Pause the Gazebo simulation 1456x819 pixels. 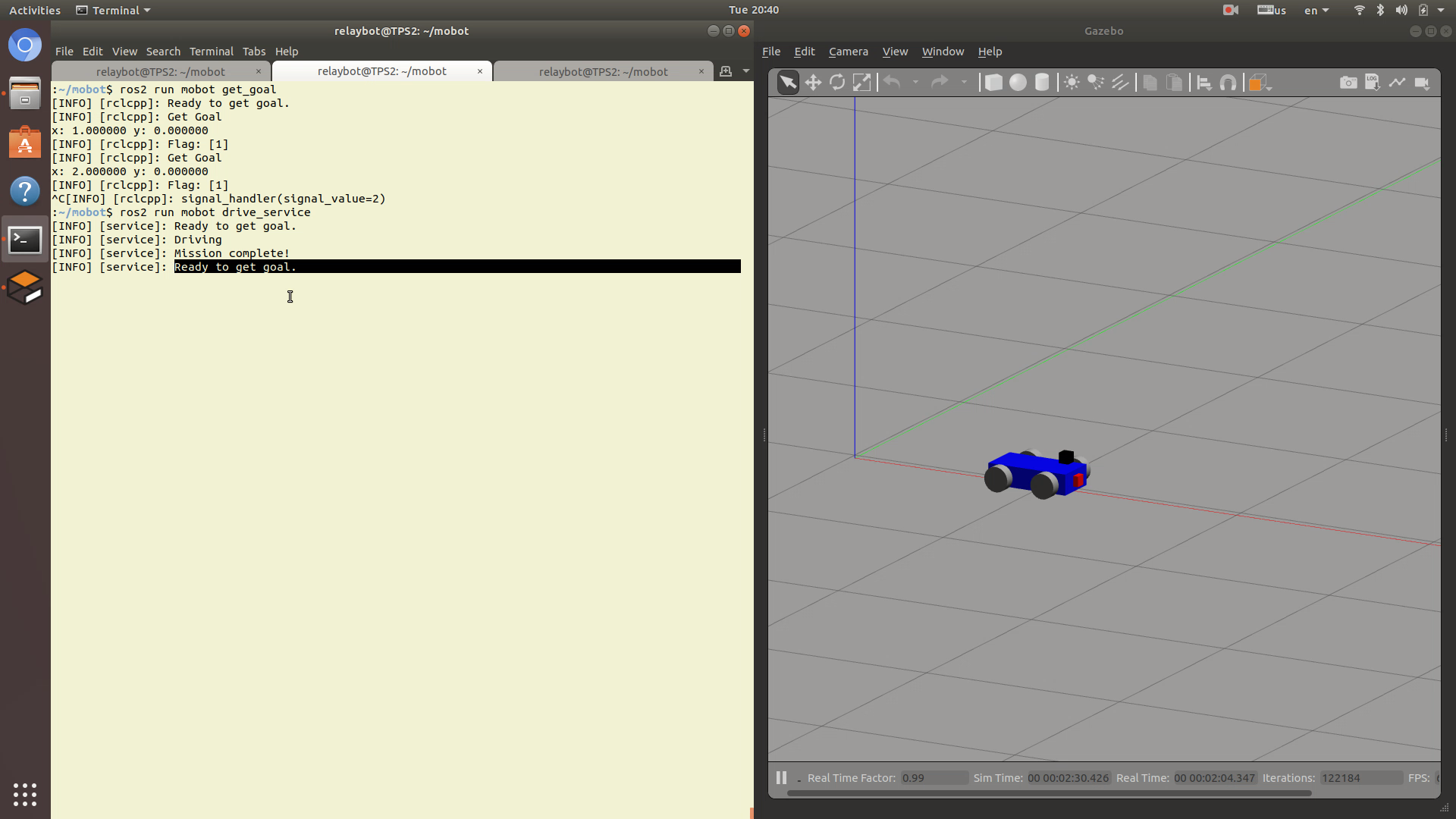[781, 777]
